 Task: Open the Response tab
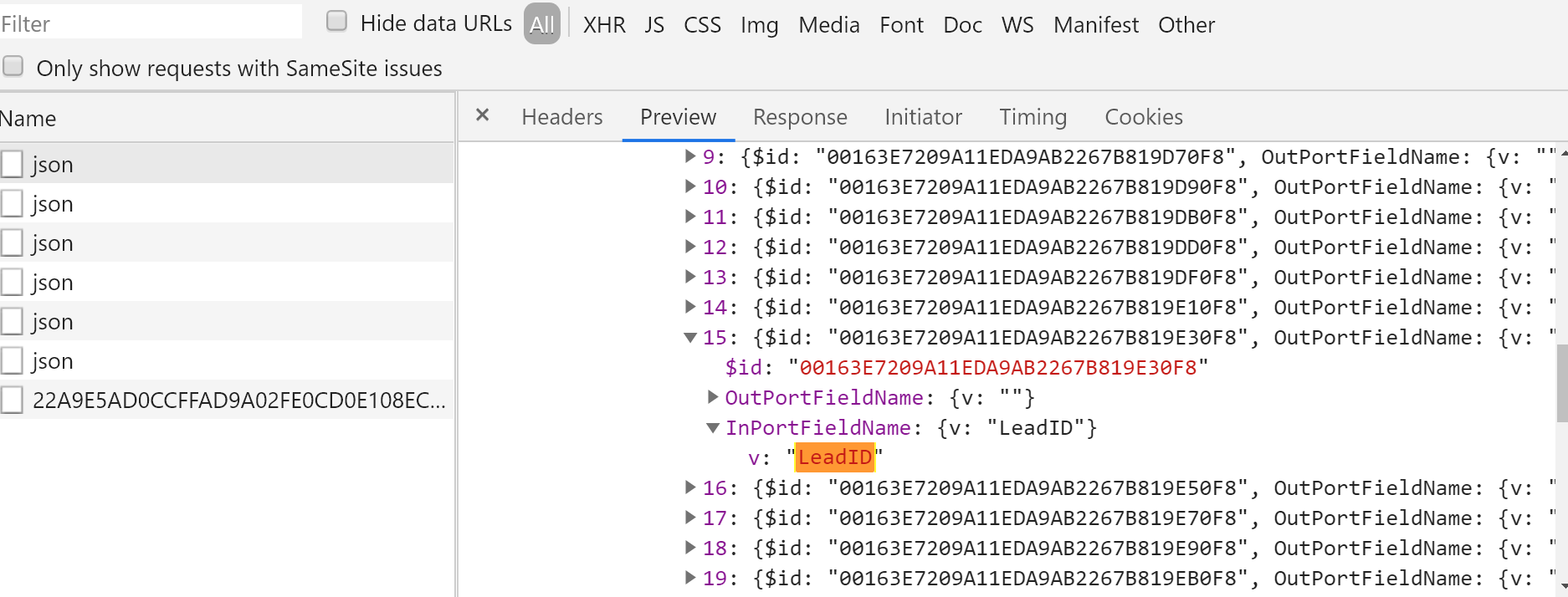click(x=800, y=117)
